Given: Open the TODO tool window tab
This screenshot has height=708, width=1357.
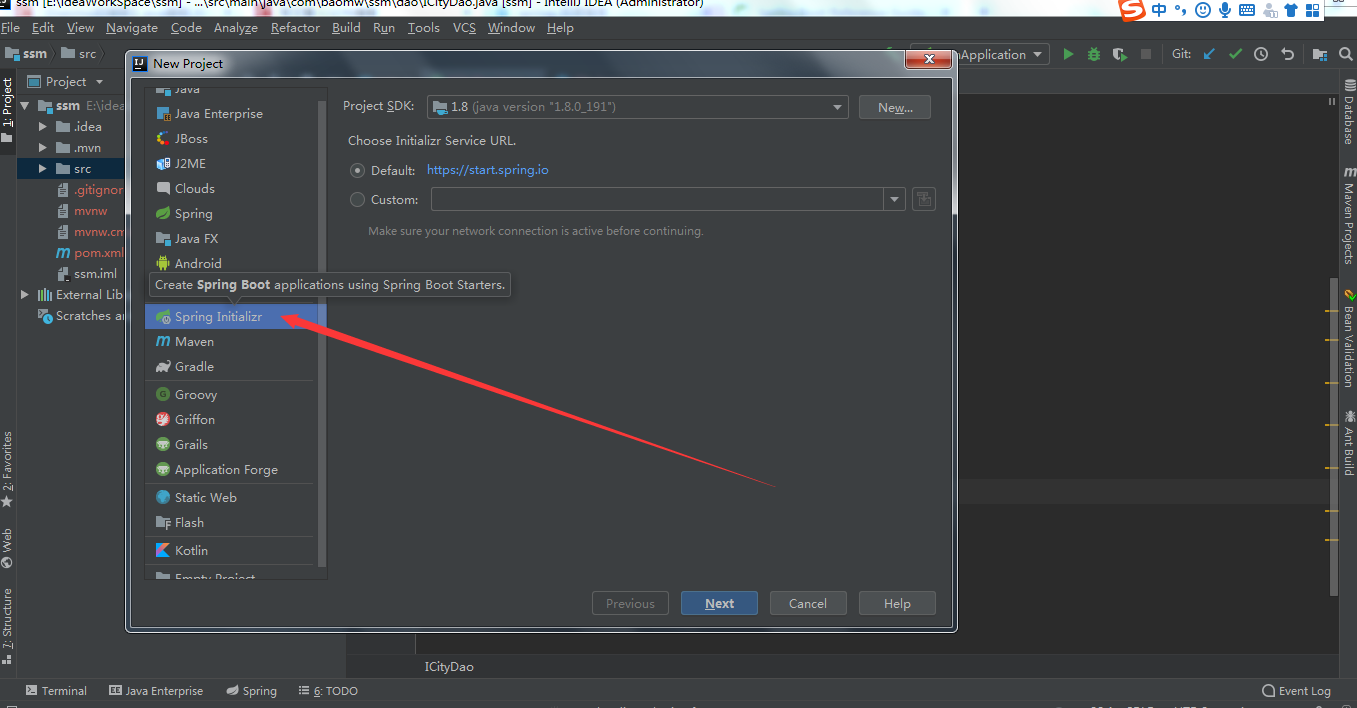Looking at the screenshot, I should pyautogui.click(x=328, y=691).
